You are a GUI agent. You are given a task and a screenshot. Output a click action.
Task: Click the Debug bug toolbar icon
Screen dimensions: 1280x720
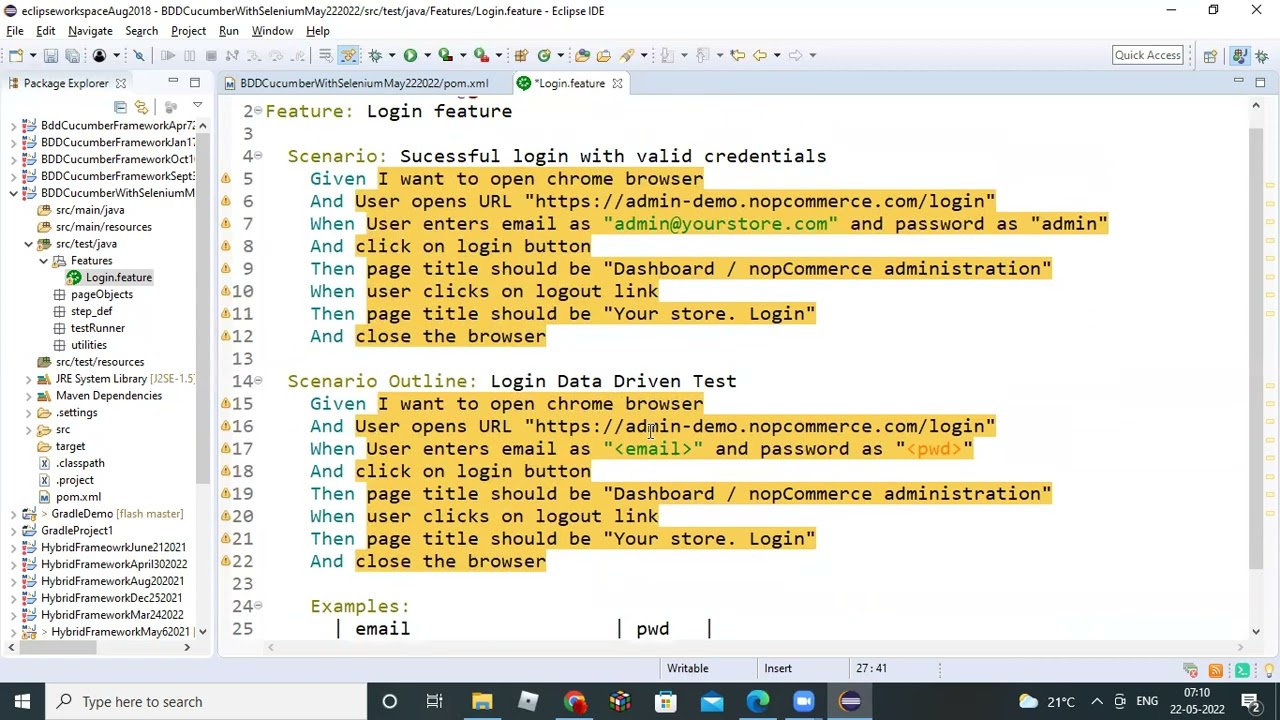pyautogui.click(x=375, y=55)
